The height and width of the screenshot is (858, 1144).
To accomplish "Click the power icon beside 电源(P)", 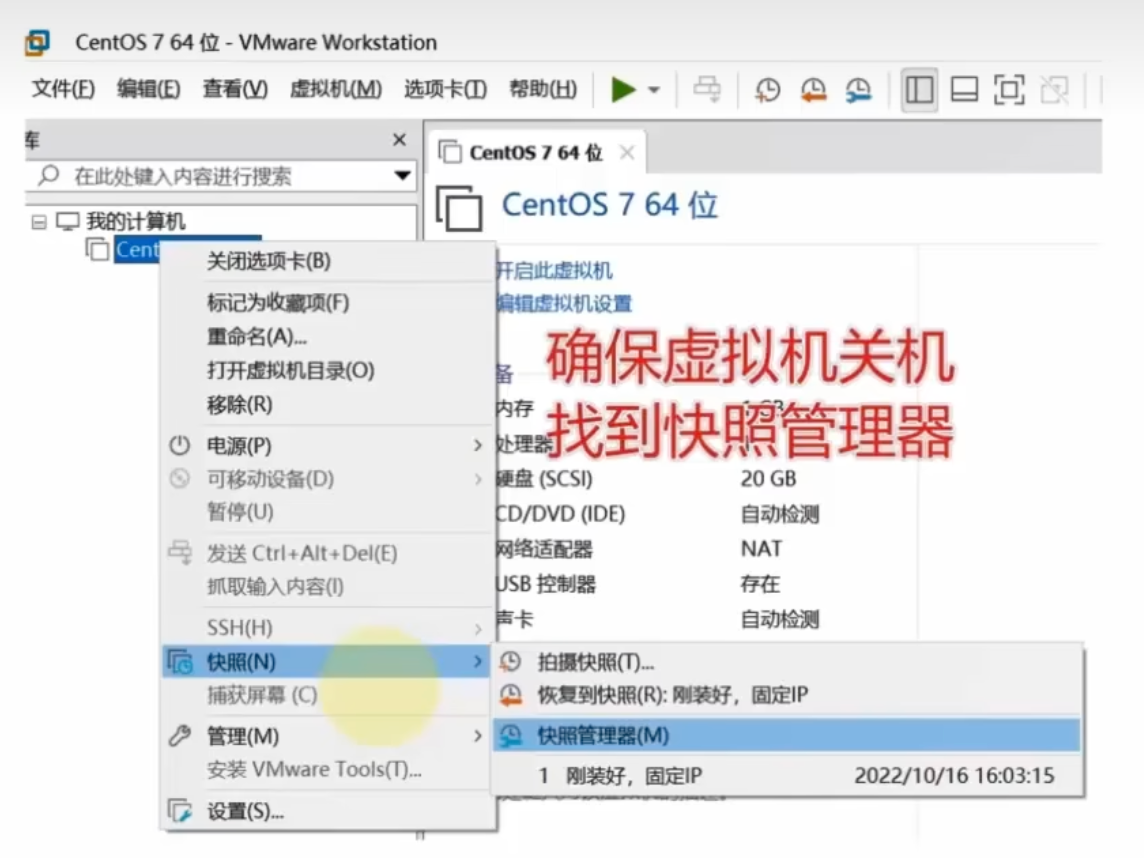I will pos(179,445).
